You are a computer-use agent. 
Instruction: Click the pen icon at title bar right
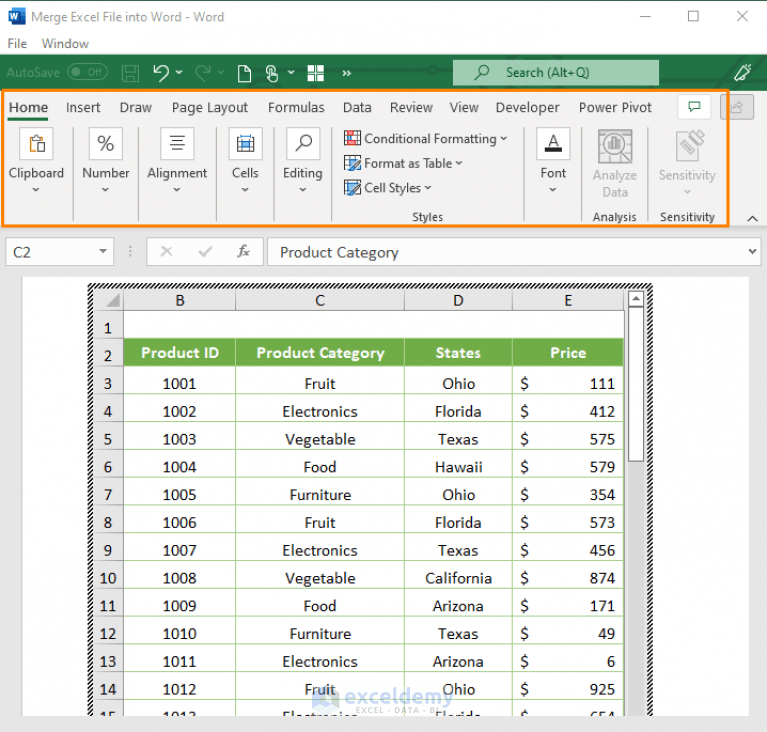click(743, 73)
